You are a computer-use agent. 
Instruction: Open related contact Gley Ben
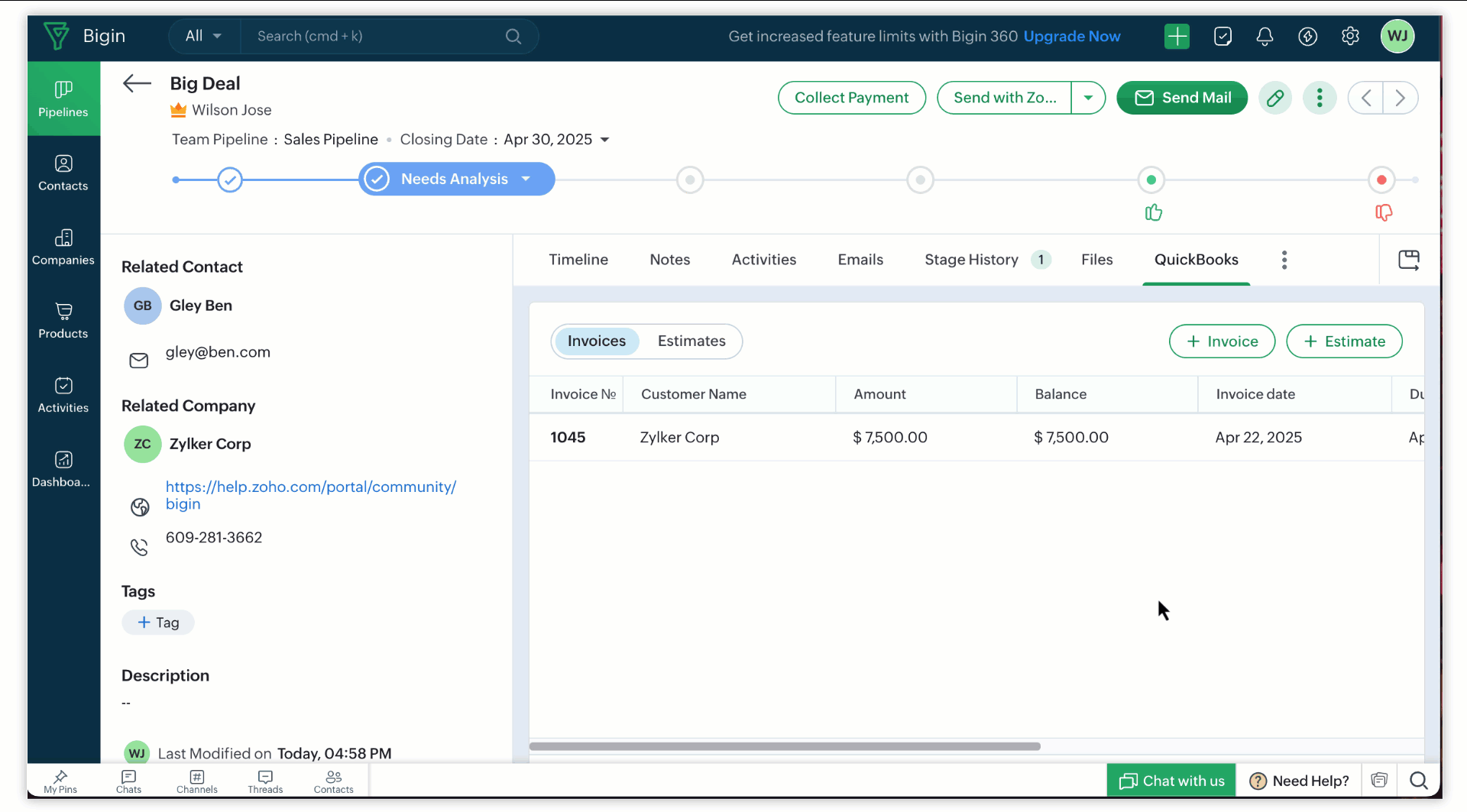201,306
